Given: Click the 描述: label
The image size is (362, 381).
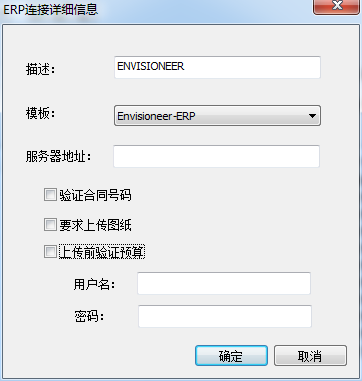Looking at the screenshot, I should [40, 69].
